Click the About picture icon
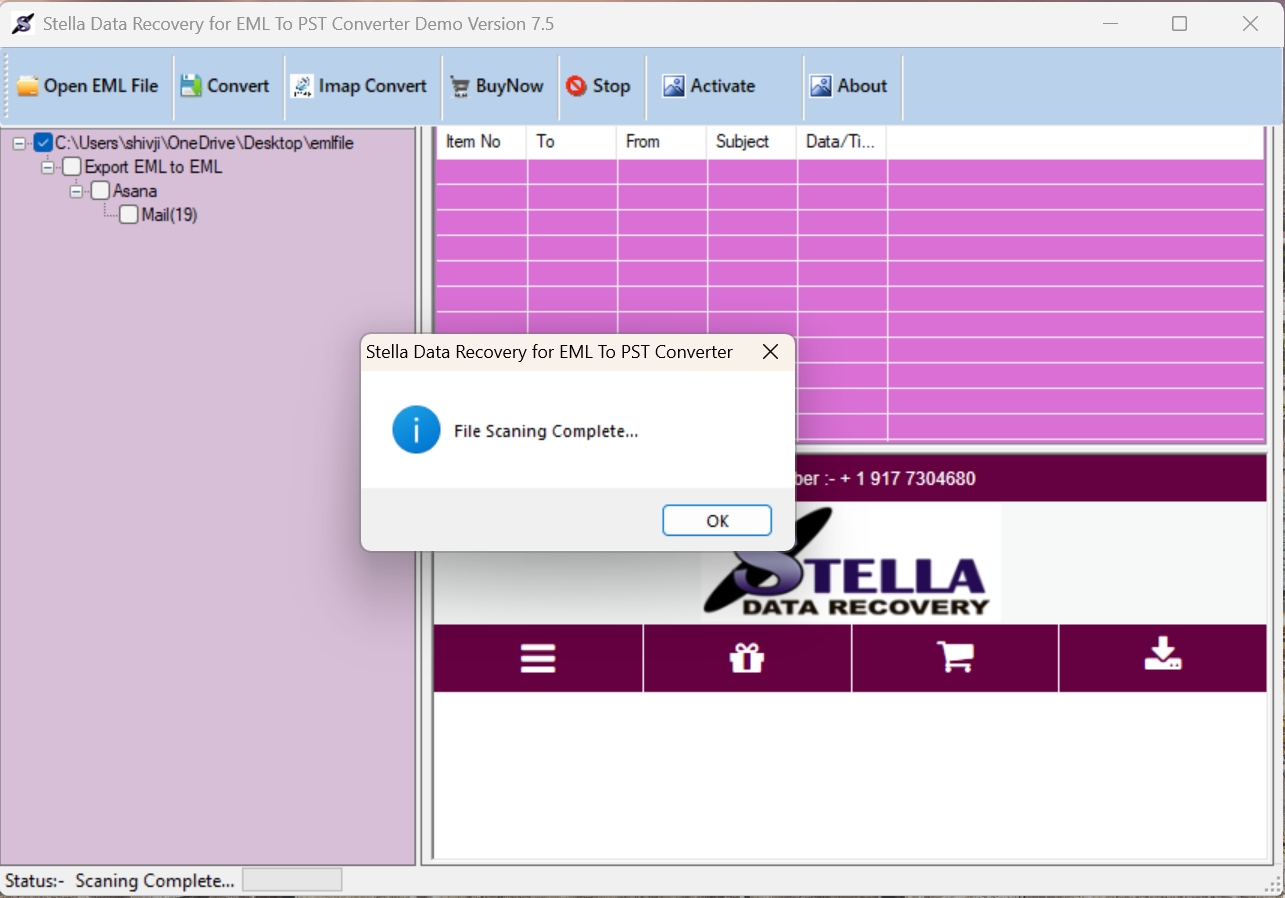 pos(821,86)
